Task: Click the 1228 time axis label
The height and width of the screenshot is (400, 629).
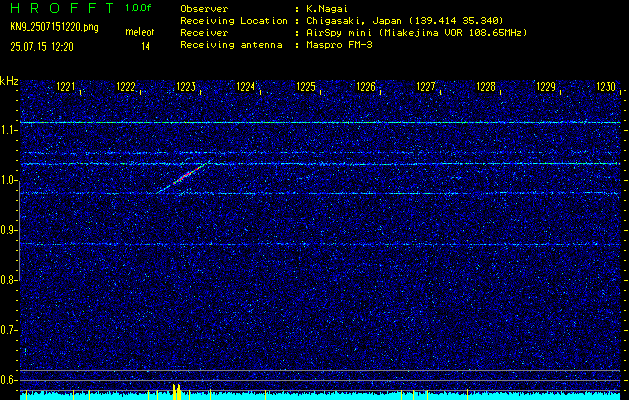Action: (x=486, y=87)
